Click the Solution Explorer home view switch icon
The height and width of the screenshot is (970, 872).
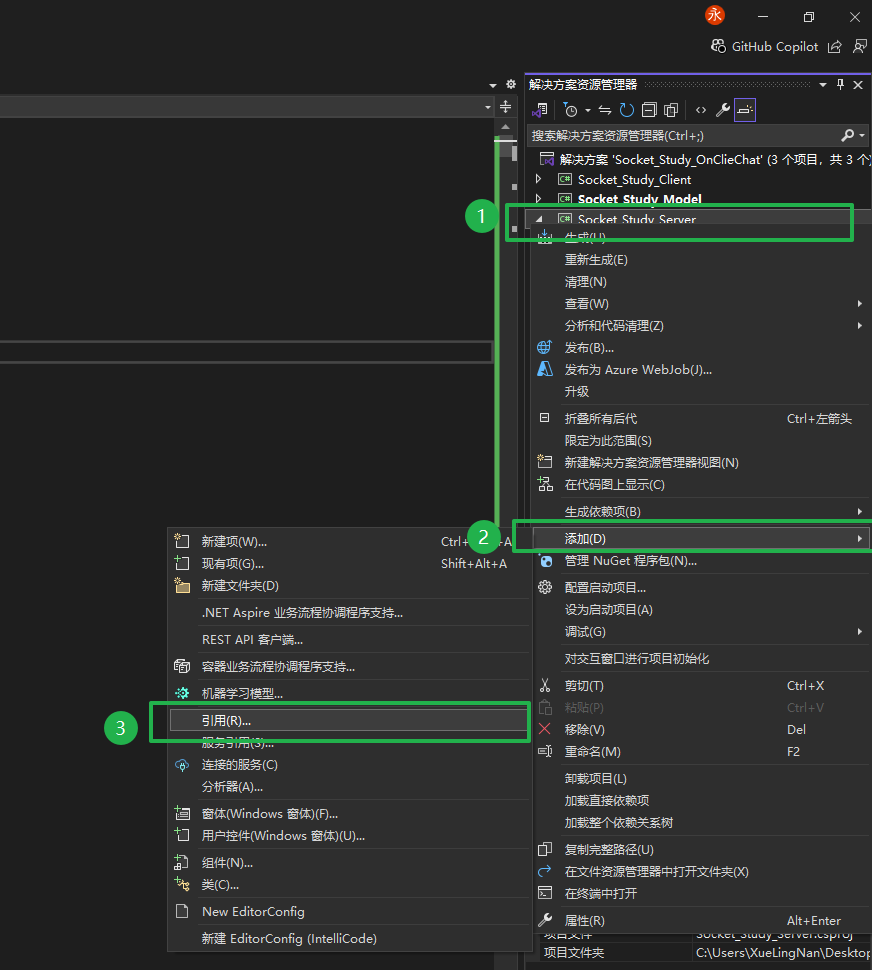point(540,110)
